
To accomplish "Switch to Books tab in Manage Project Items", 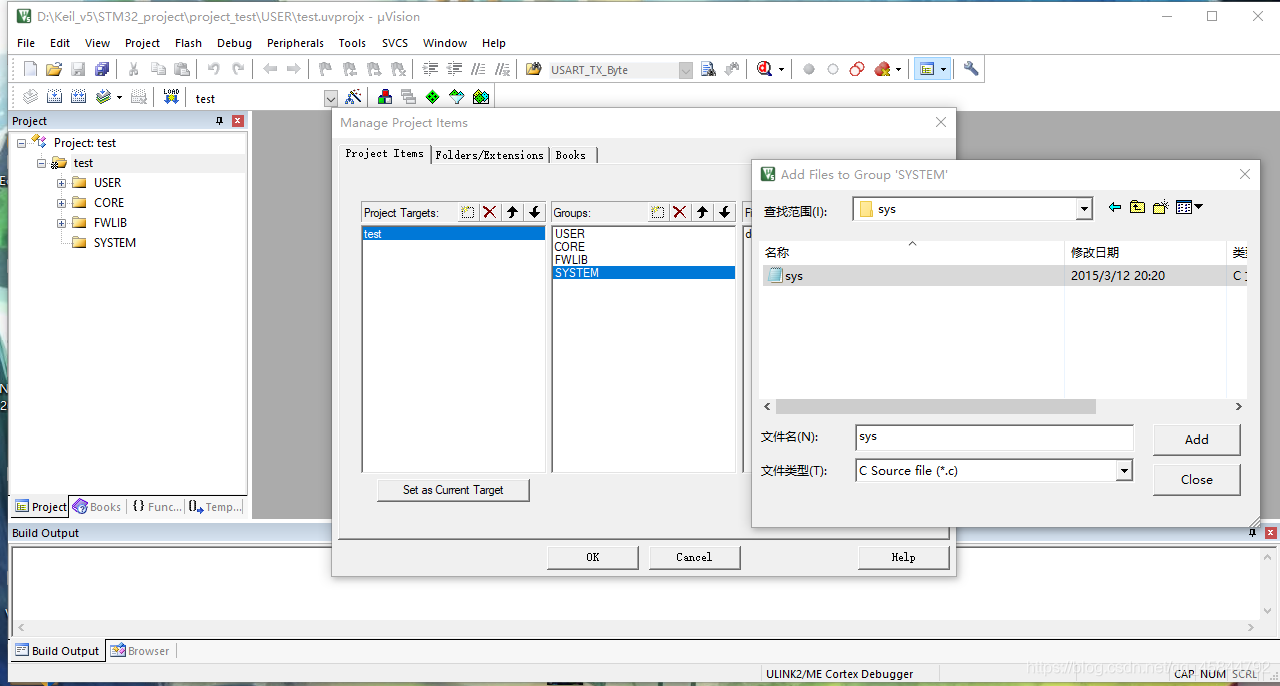I will pyautogui.click(x=571, y=155).
